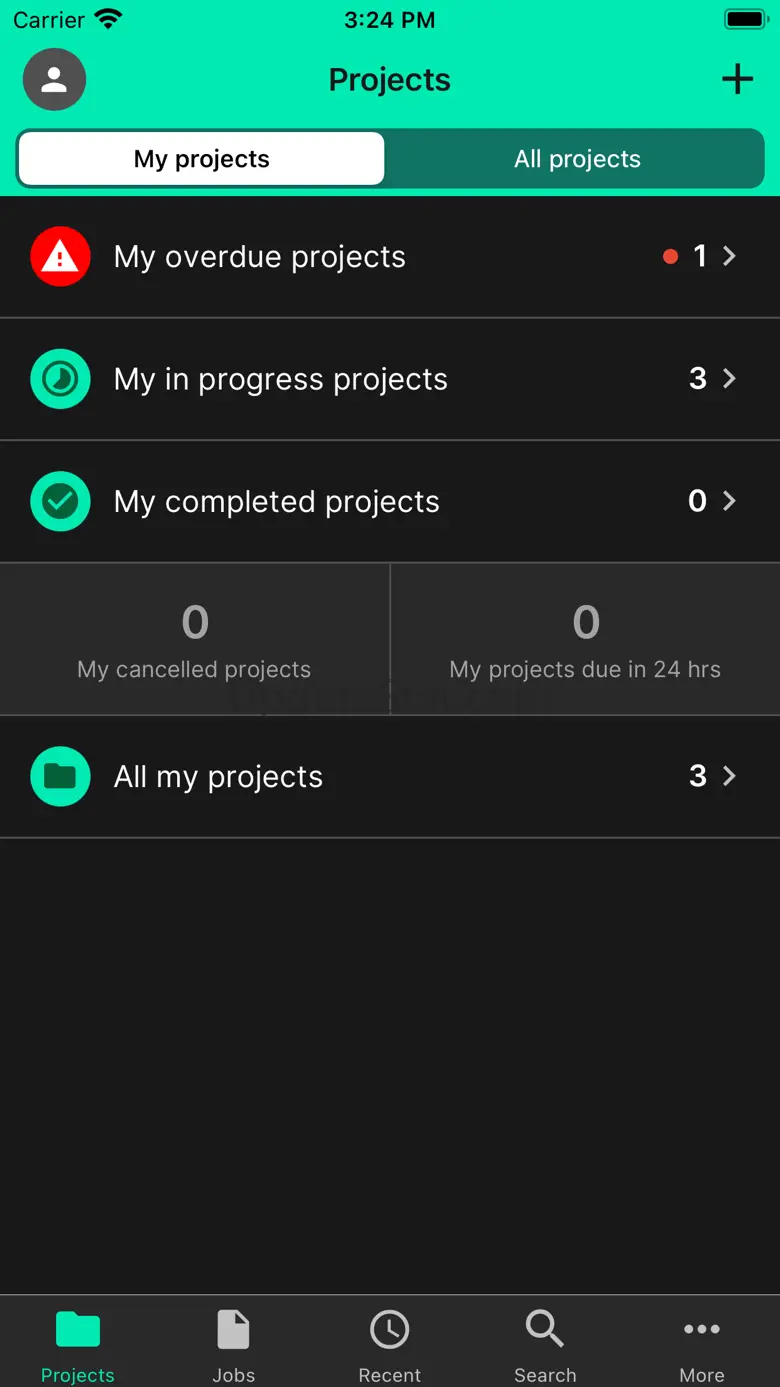The width and height of the screenshot is (780, 1387).
Task: Tap the red overdue warning triangle icon
Action: click(x=60, y=257)
